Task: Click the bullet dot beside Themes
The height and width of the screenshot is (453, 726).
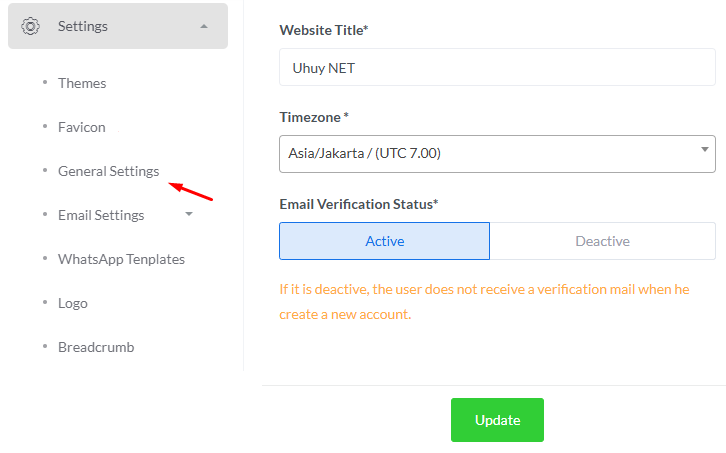Action: point(45,82)
